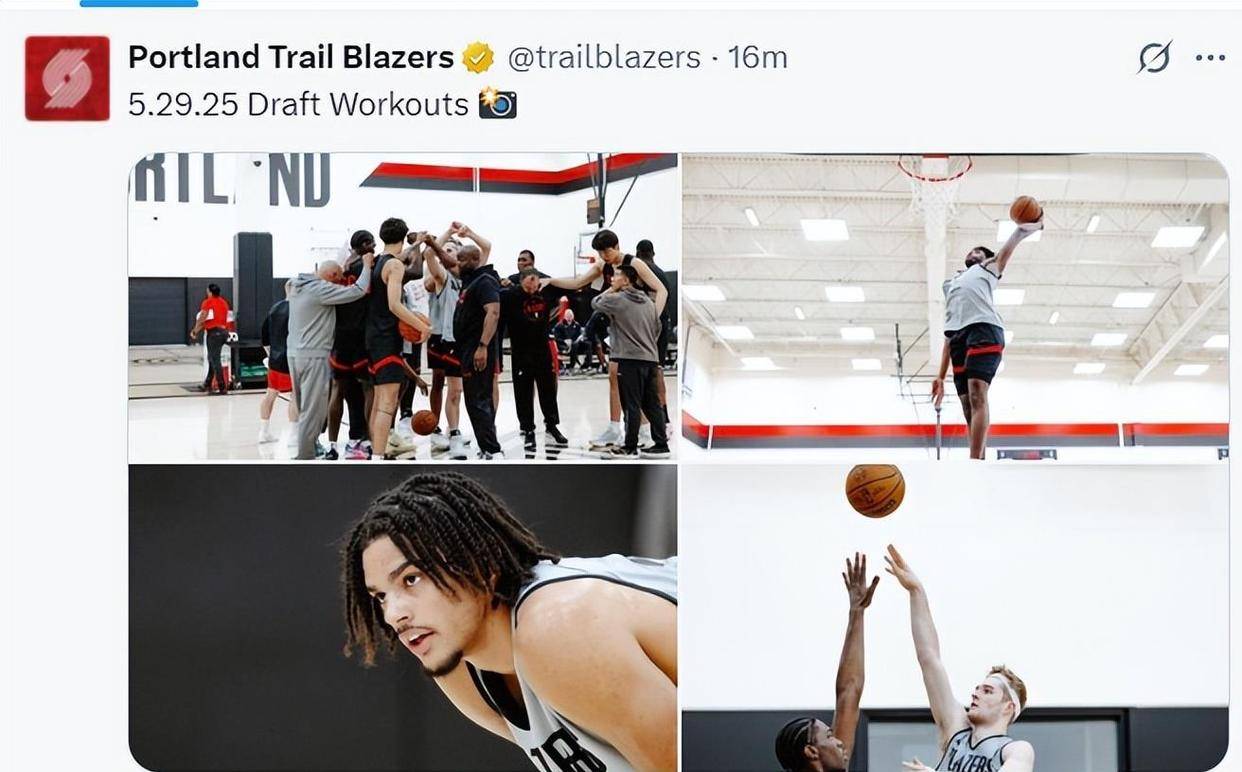1242x772 pixels.
Task: Click the basketball in the jump shot photo
Action: 875,490
